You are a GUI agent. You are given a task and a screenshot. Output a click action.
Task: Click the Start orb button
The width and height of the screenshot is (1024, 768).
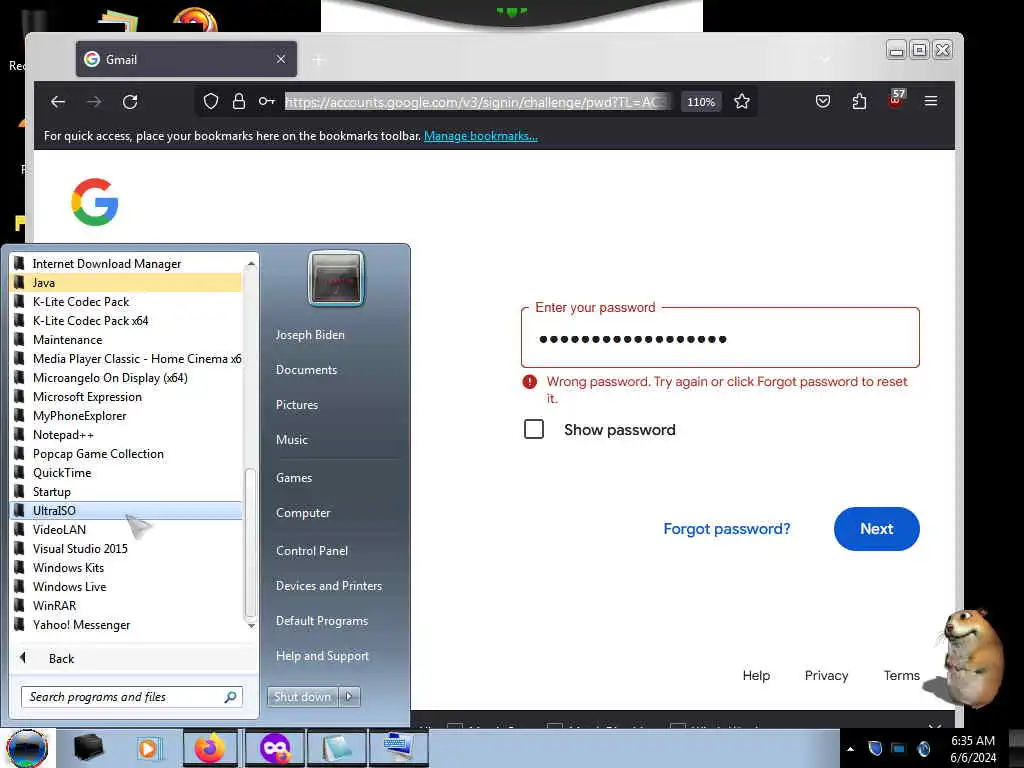point(27,748)
